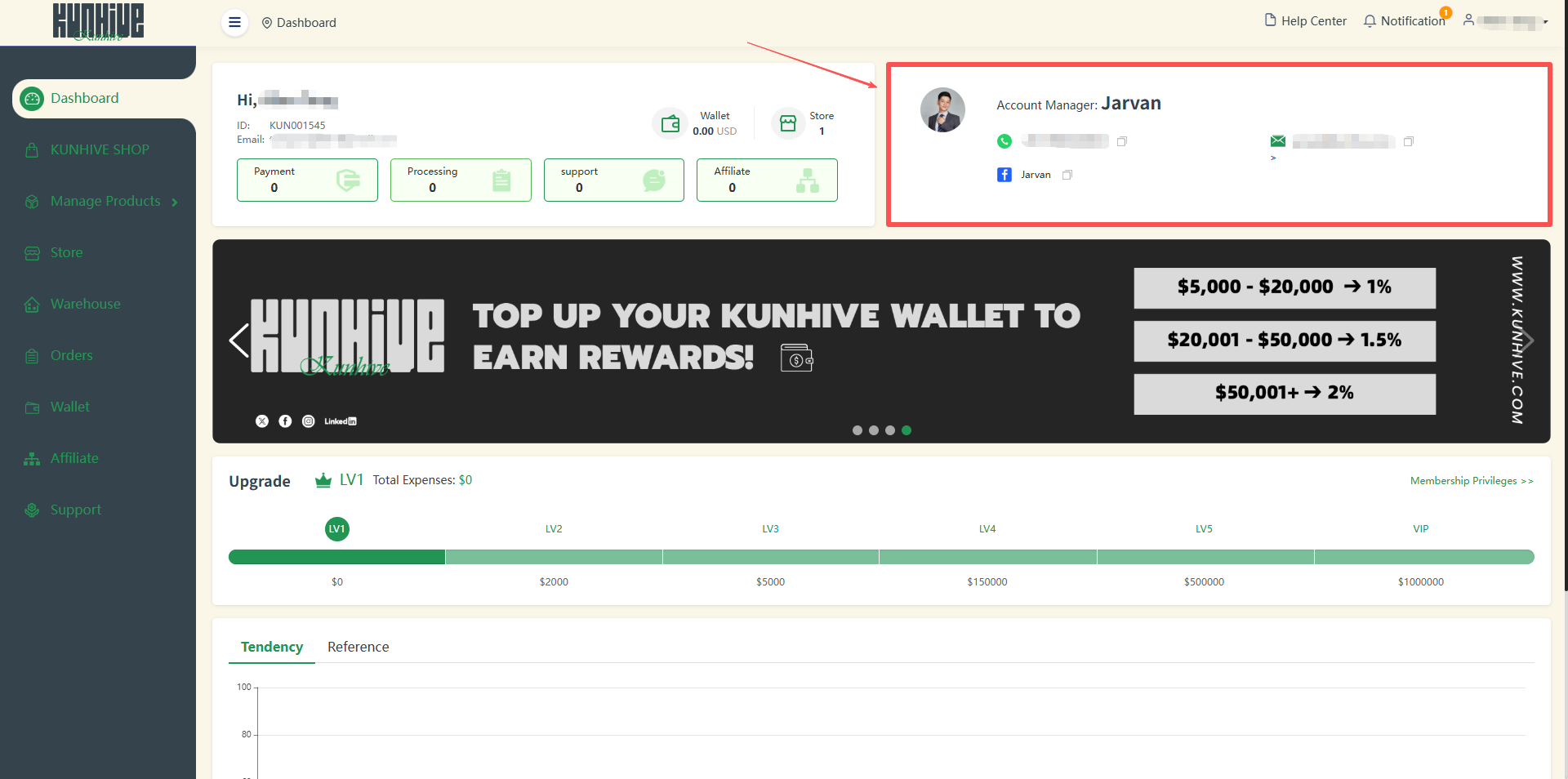The width and height of the screenshot is (1568, 779).
Task: Click the Store icon in user card
Action: [788, 124]
